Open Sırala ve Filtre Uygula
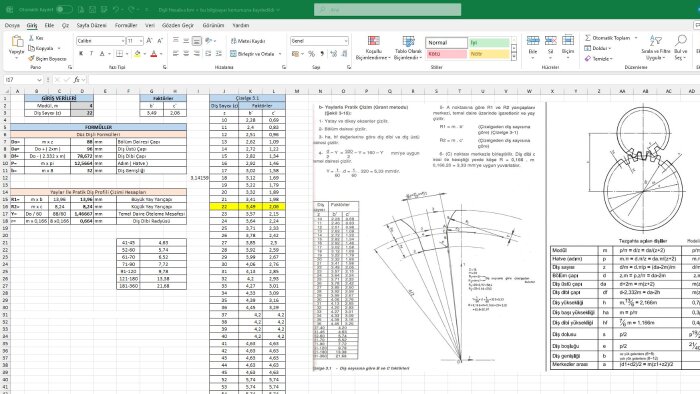The height and width of the screenshot is (394, 700). tap(655, 47)
